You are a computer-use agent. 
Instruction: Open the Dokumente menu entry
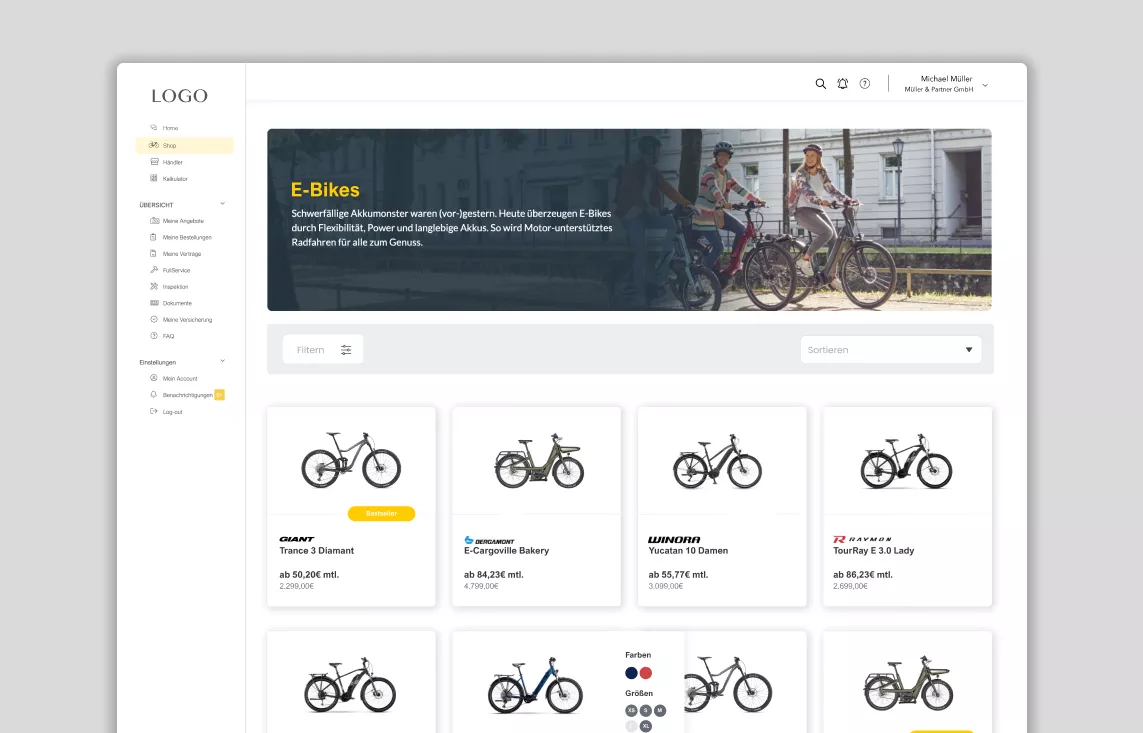[x=177, y=303]
